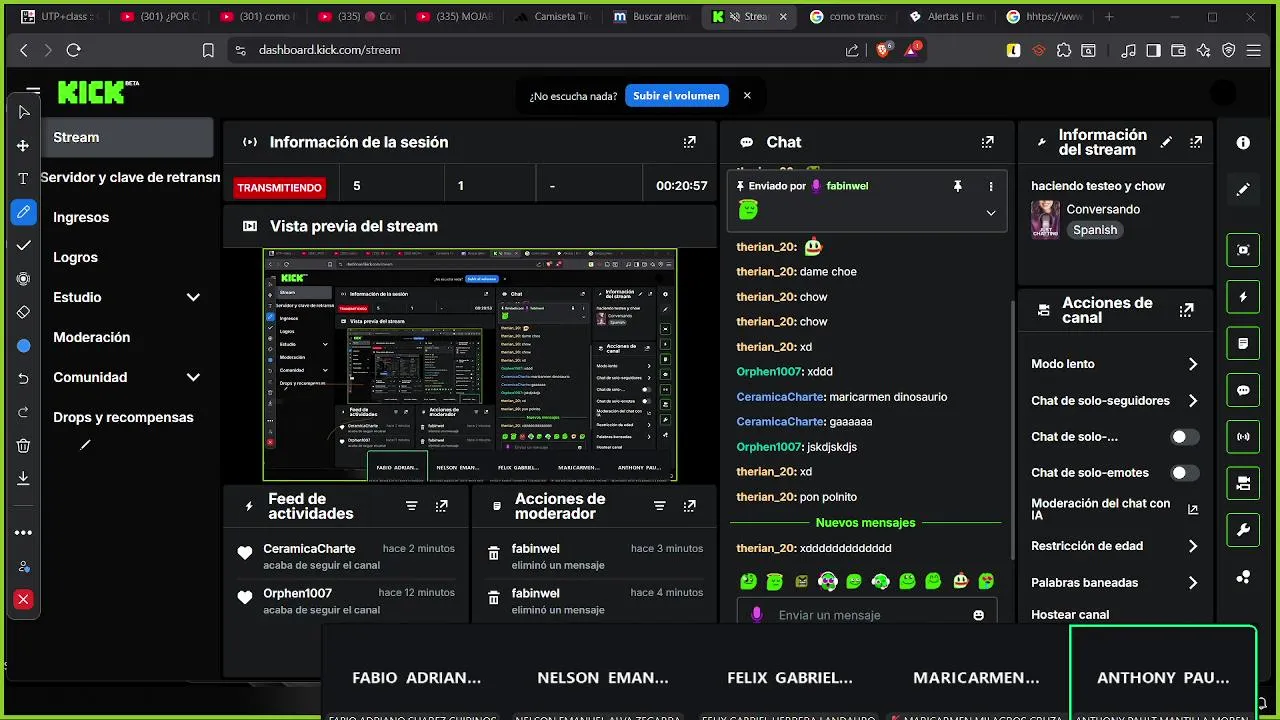Open Ingresos in the sidebar
This screenshot has height=720, width=1280.
coord(81,217)
